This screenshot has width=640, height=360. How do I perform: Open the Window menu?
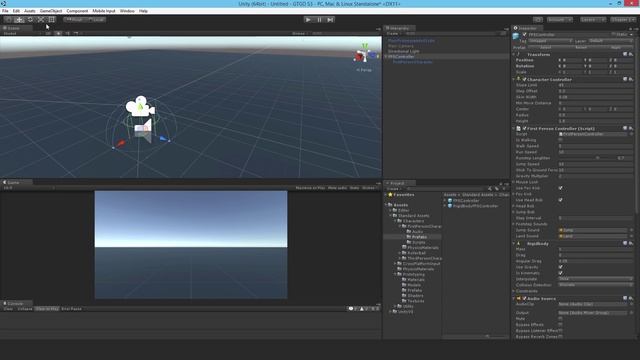pyautogui.click(x=127, y=11)
